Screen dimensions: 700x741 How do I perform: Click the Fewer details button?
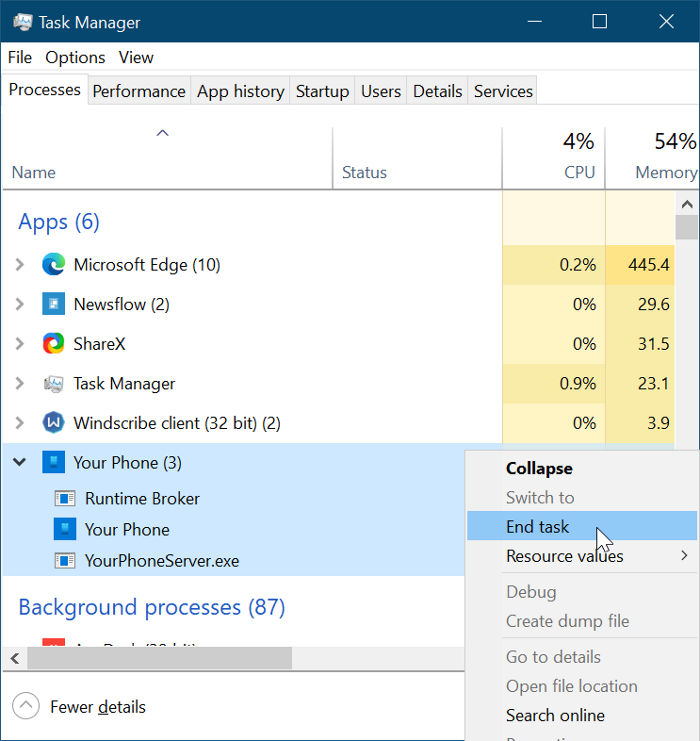[83, 707]
